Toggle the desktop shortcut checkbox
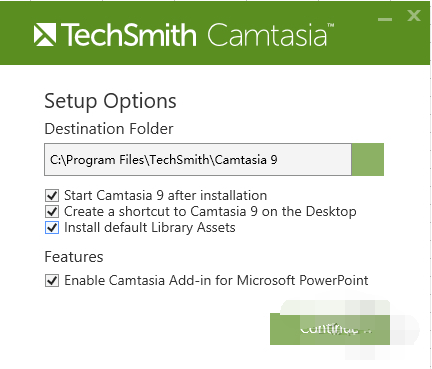The height and width of the screenshot is (369, 432). (x=52, y=211)
